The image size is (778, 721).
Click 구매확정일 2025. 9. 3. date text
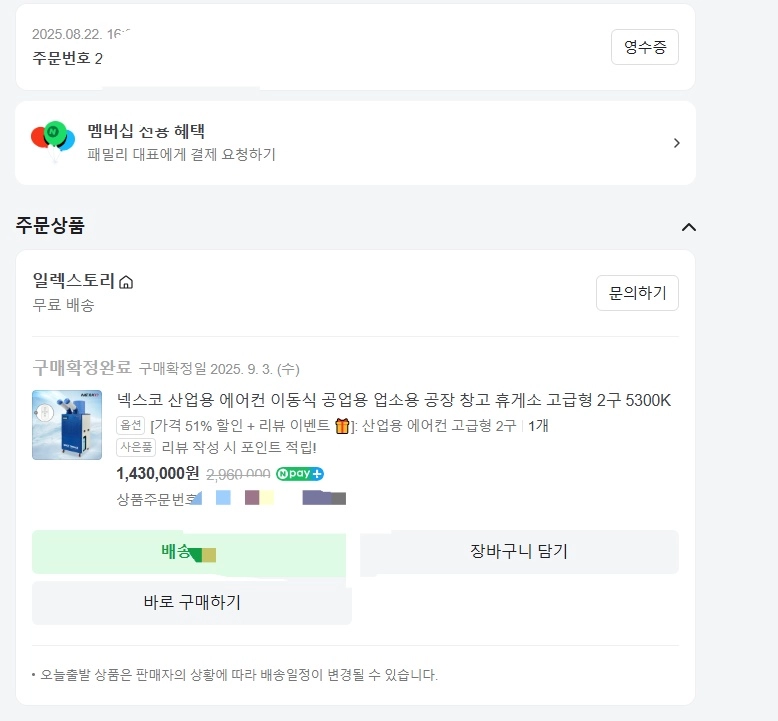[219, 369]
